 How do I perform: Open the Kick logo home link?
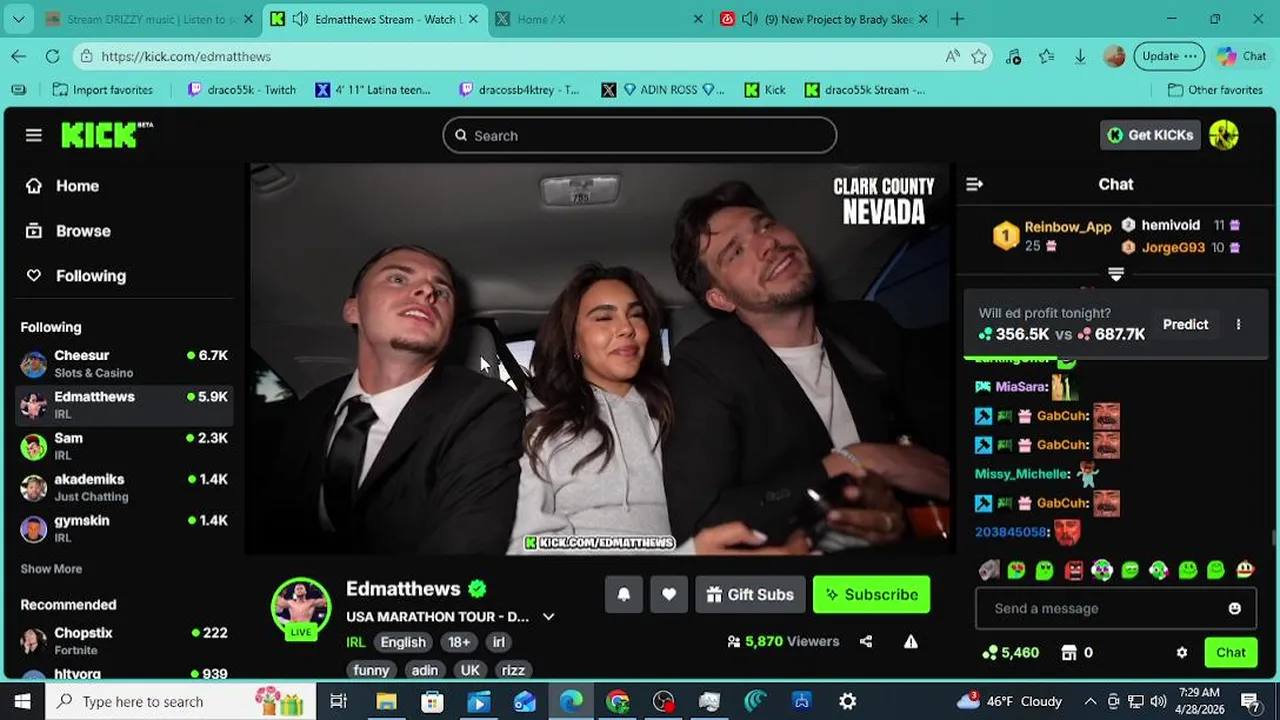point(107,135)
